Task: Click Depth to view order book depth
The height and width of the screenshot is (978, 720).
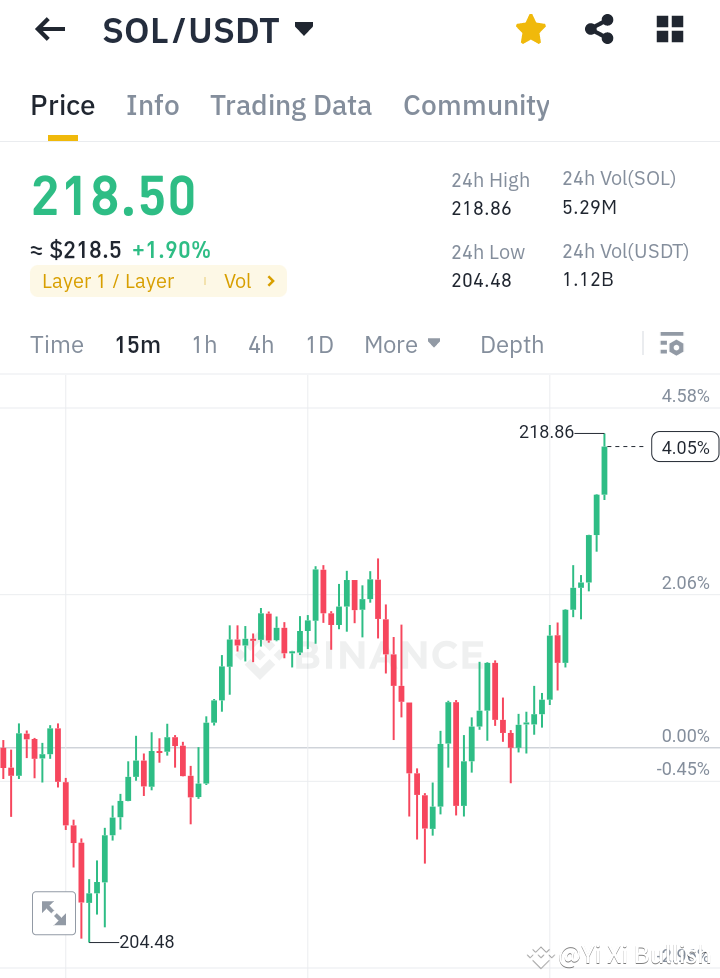Action: (511, 344)
